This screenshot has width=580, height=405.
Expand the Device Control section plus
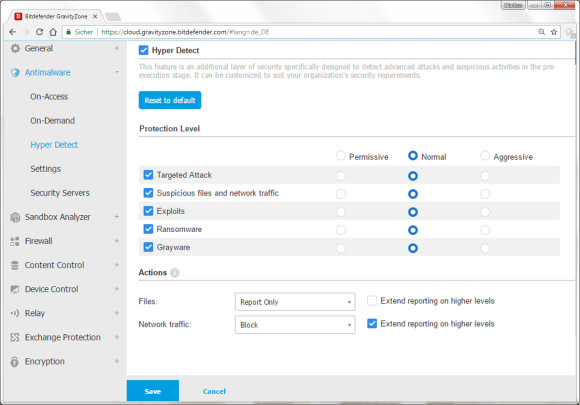tap(117, 289)
